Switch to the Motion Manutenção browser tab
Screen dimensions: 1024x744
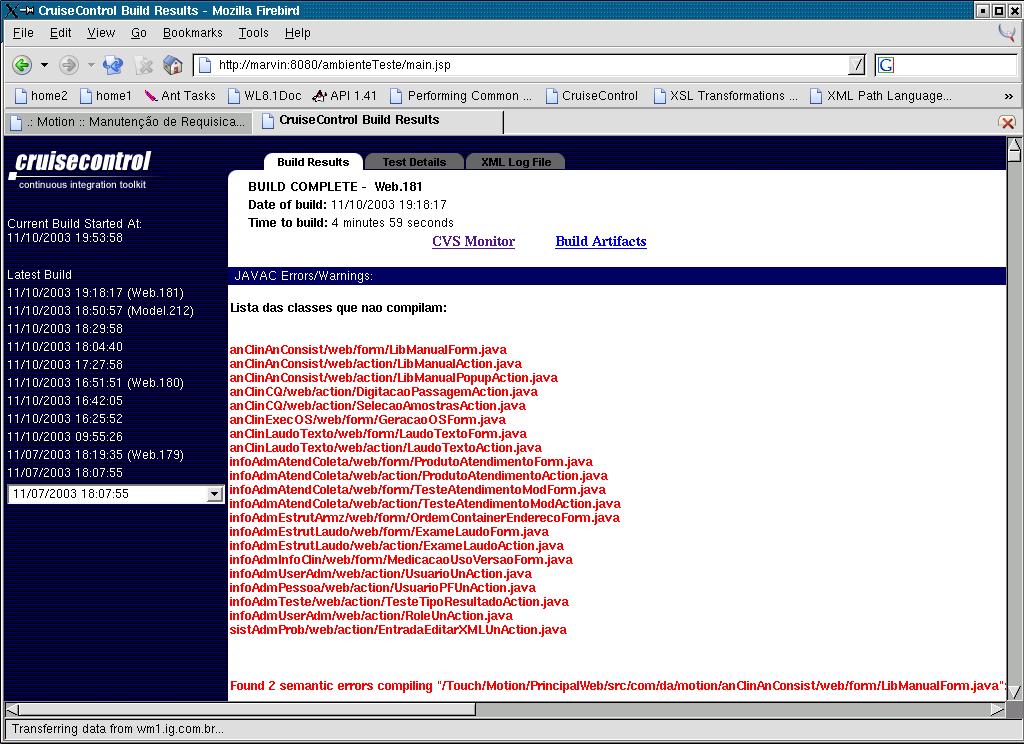[x=128, y=122]
